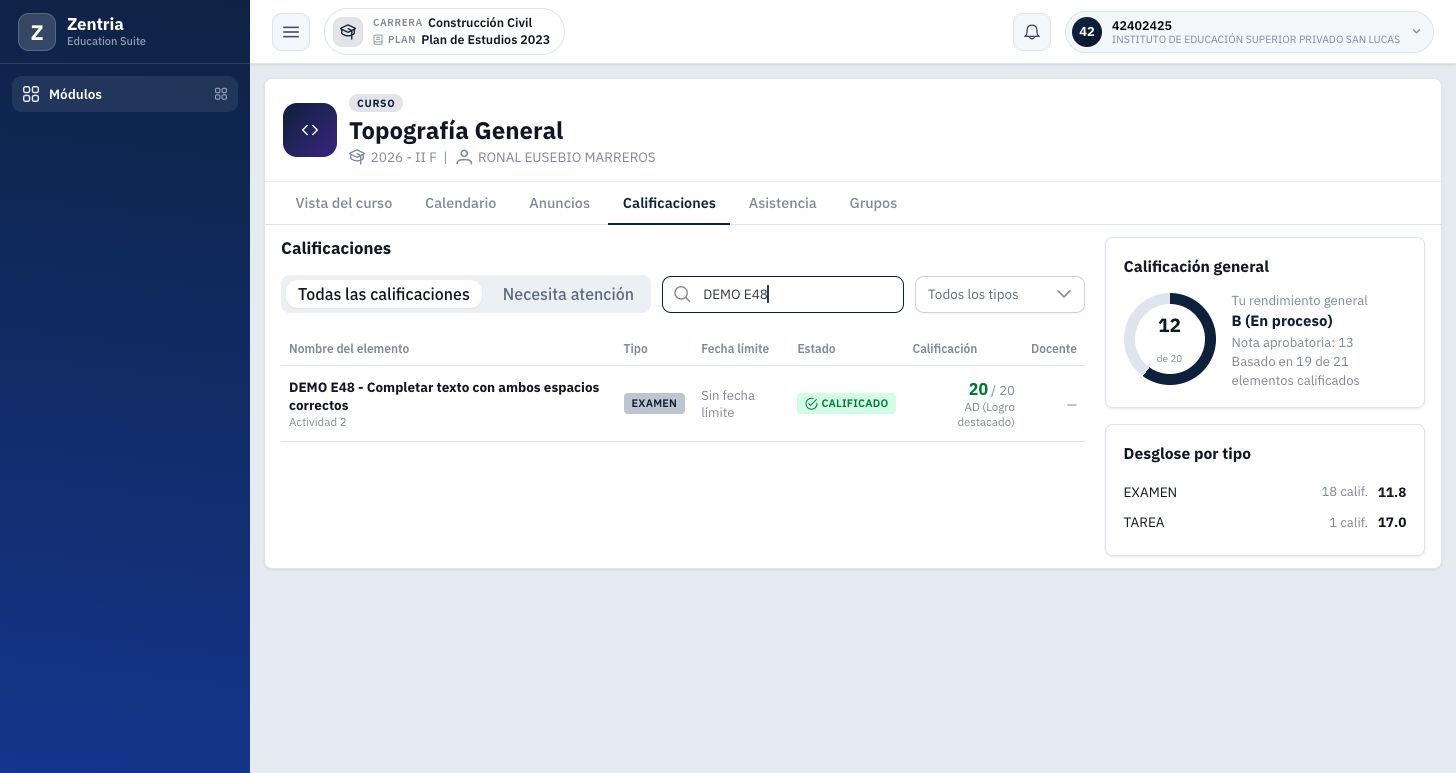Switch to Necesita atención filter
The image size is (1456, 773).
[x=568, y=294]
